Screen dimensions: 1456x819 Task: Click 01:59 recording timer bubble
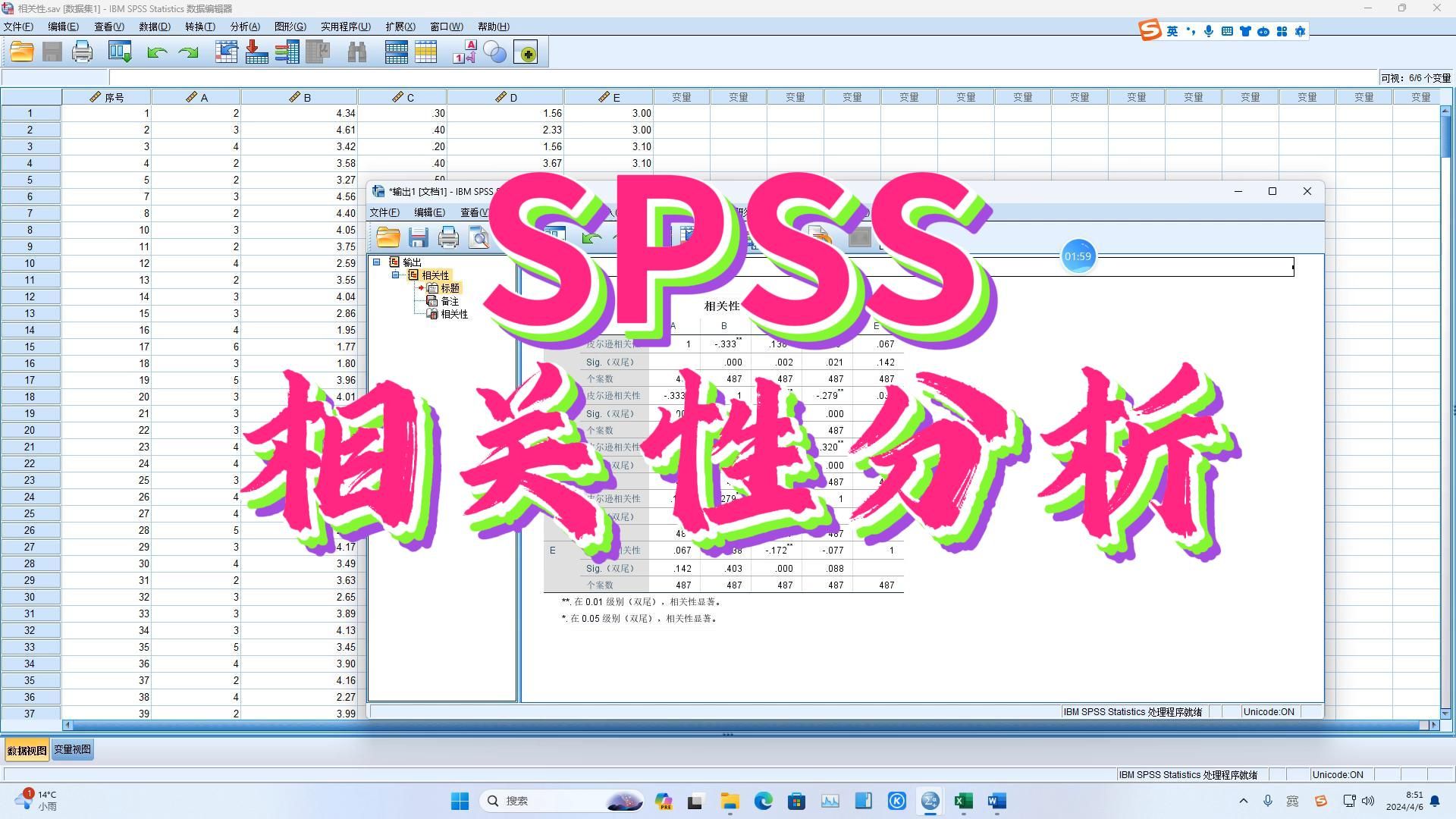[1078, 256]
